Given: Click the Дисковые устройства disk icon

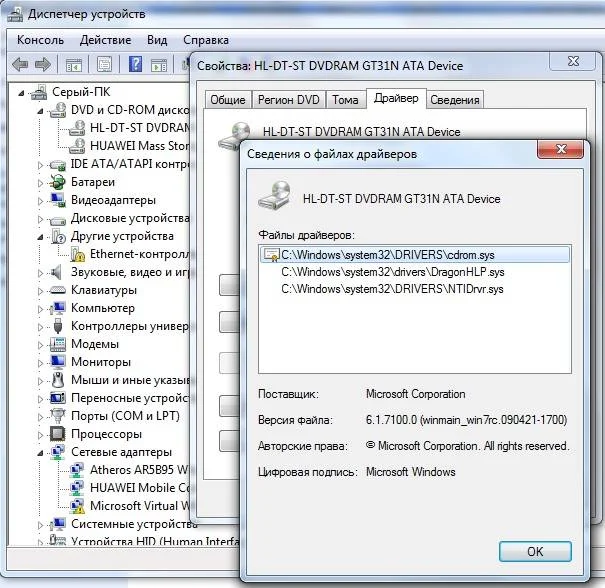Looking at the screenshot, I should 58,220.
